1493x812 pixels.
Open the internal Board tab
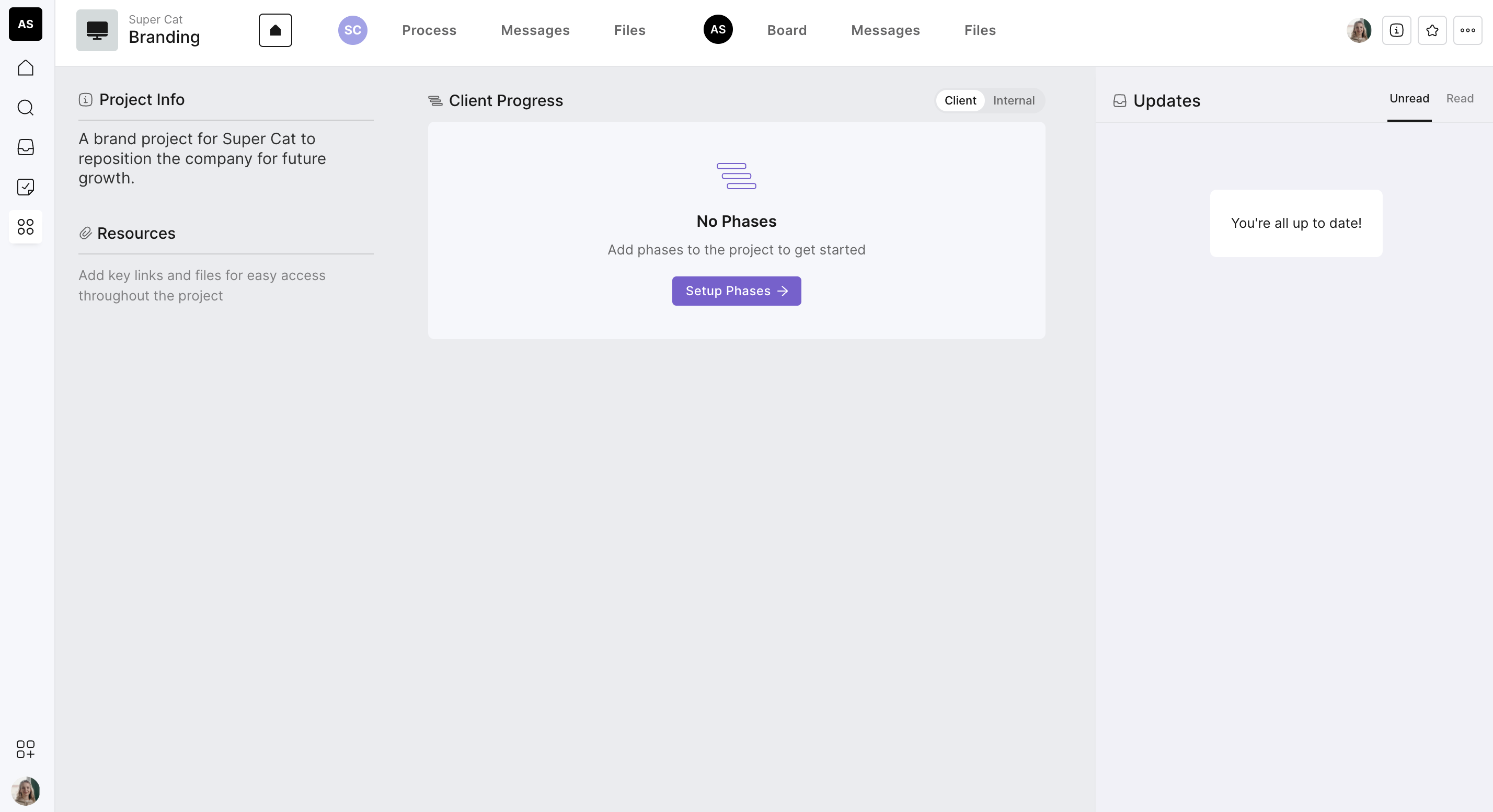pos(786,30)
